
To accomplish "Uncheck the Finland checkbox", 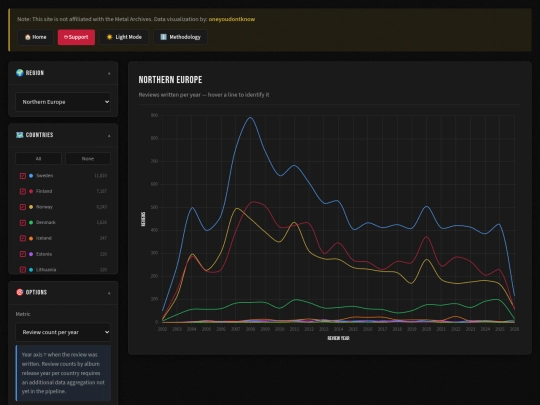I will [23, 191].
